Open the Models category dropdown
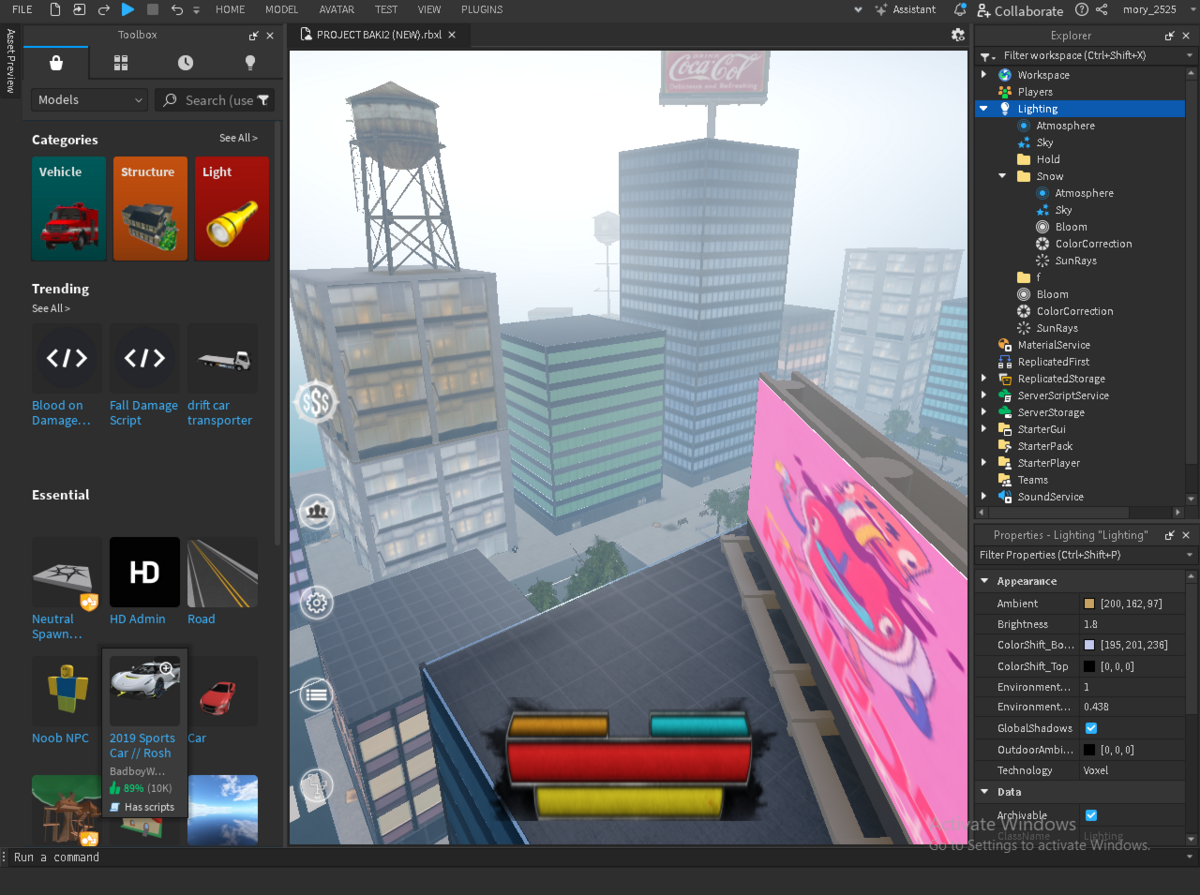1200x895 pixels. point(90,100)
